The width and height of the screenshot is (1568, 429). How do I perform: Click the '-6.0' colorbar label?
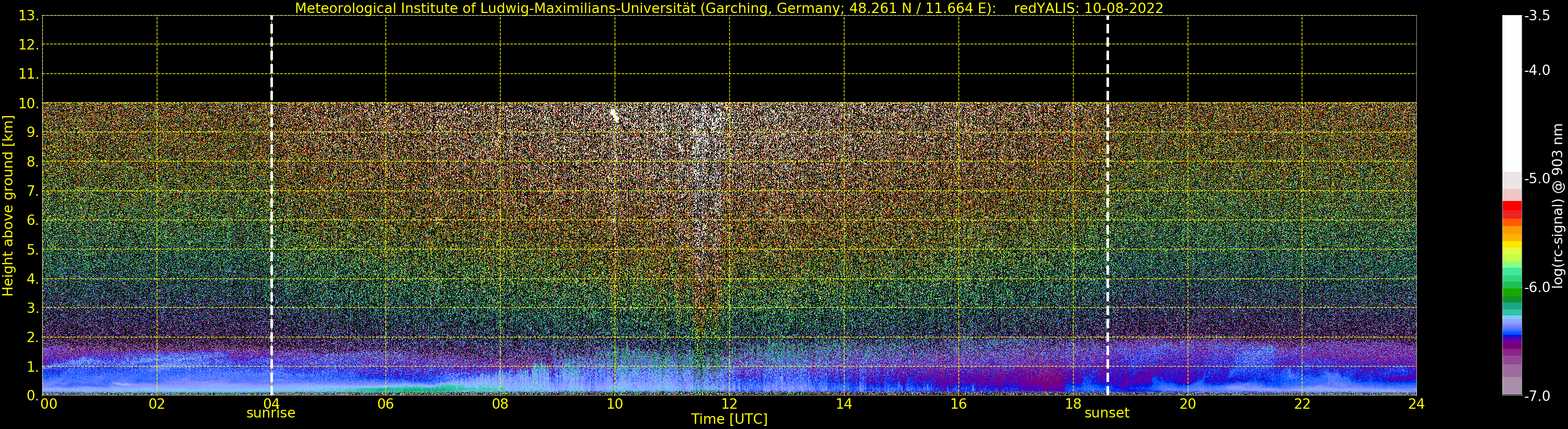(1538, 287)
